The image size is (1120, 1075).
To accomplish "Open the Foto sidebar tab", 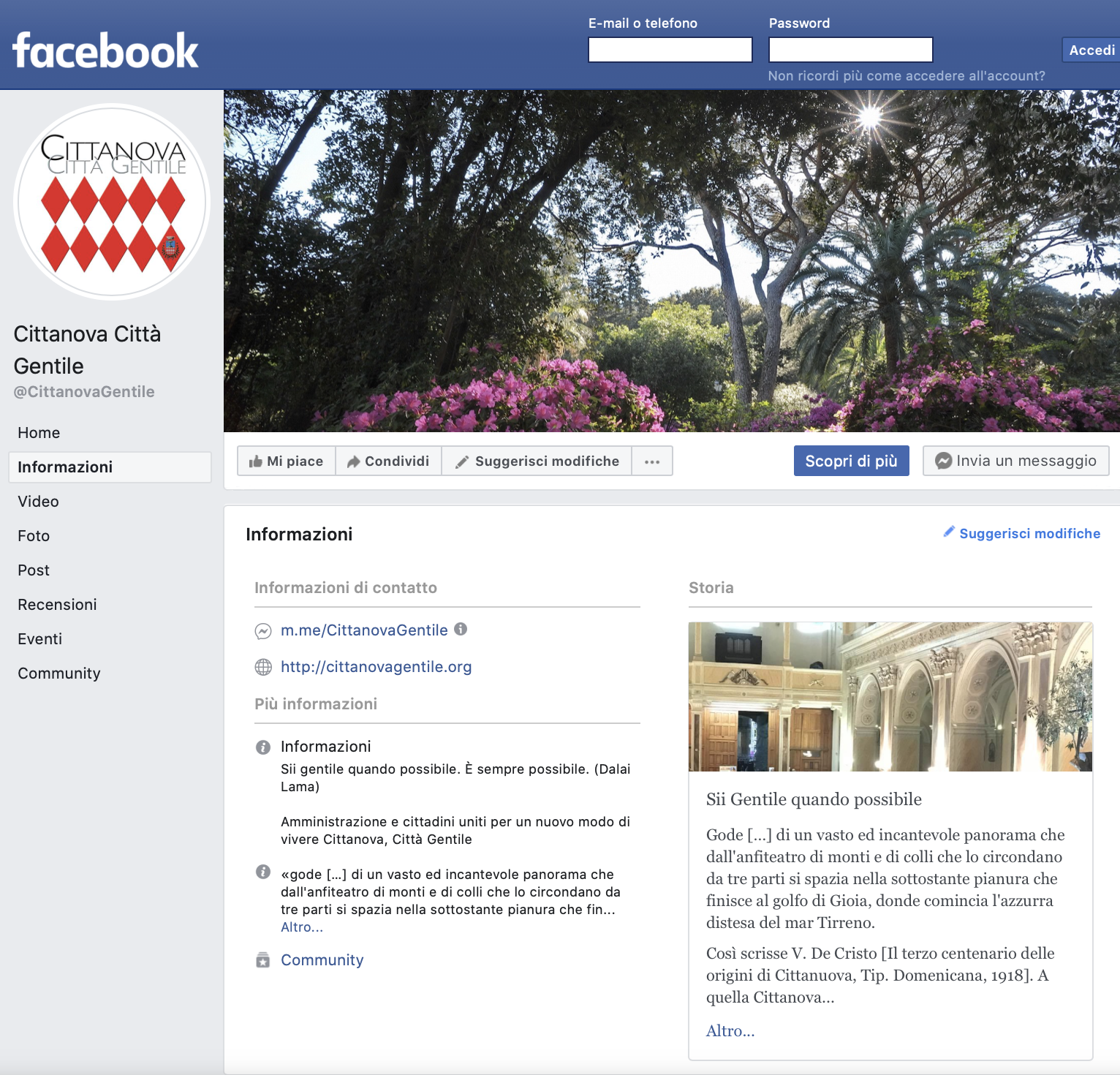I will point(34,536).
